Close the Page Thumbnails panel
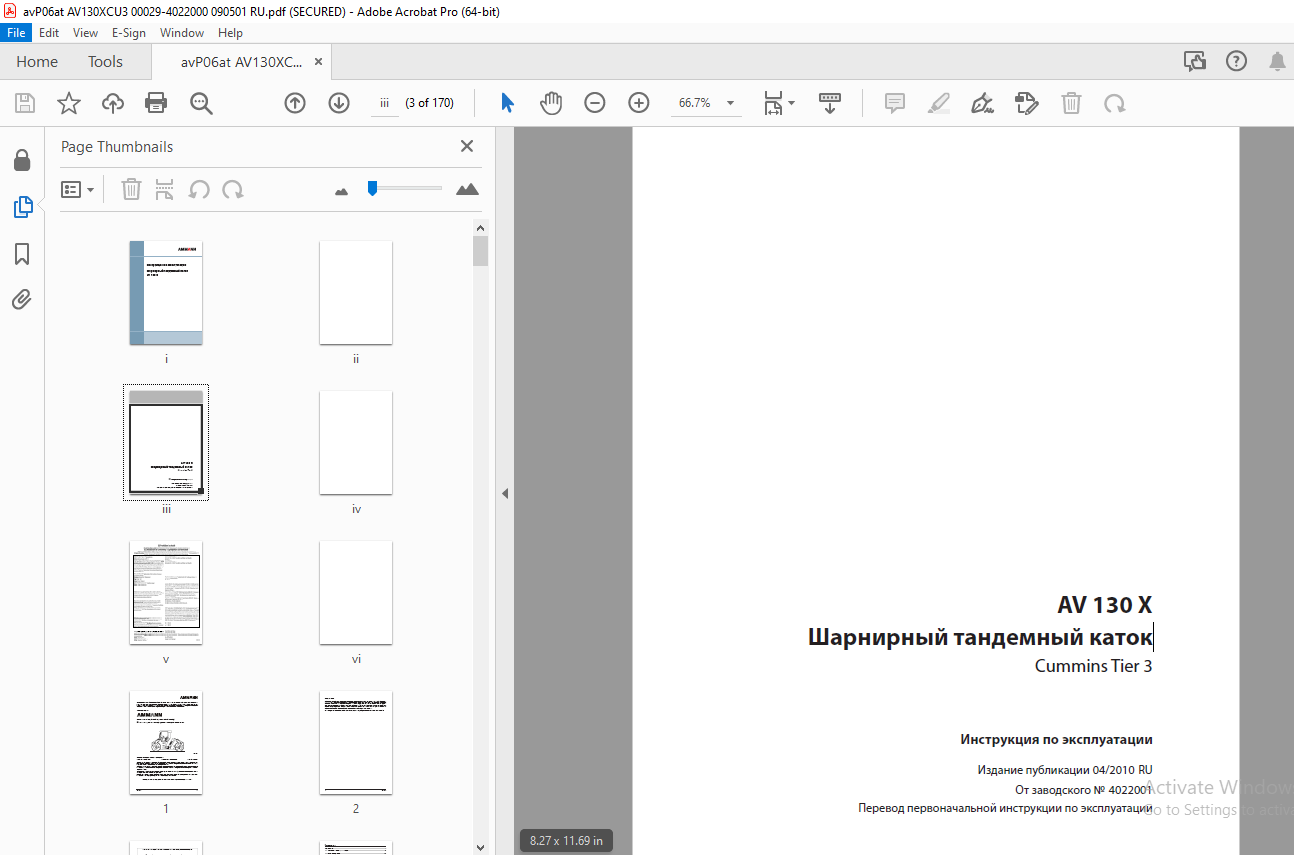 point(467,146)
